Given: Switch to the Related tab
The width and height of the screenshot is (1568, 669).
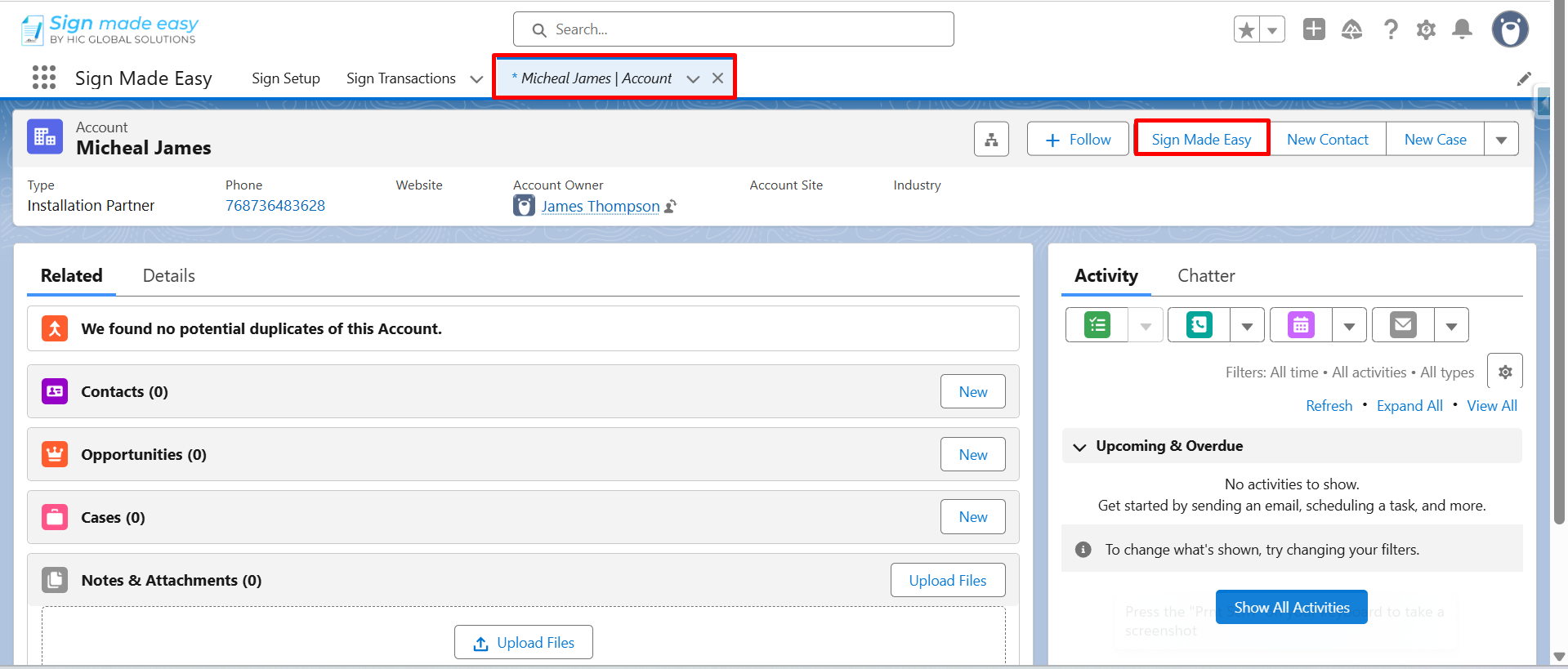Looking at the screenshot, I should point(72,276).
